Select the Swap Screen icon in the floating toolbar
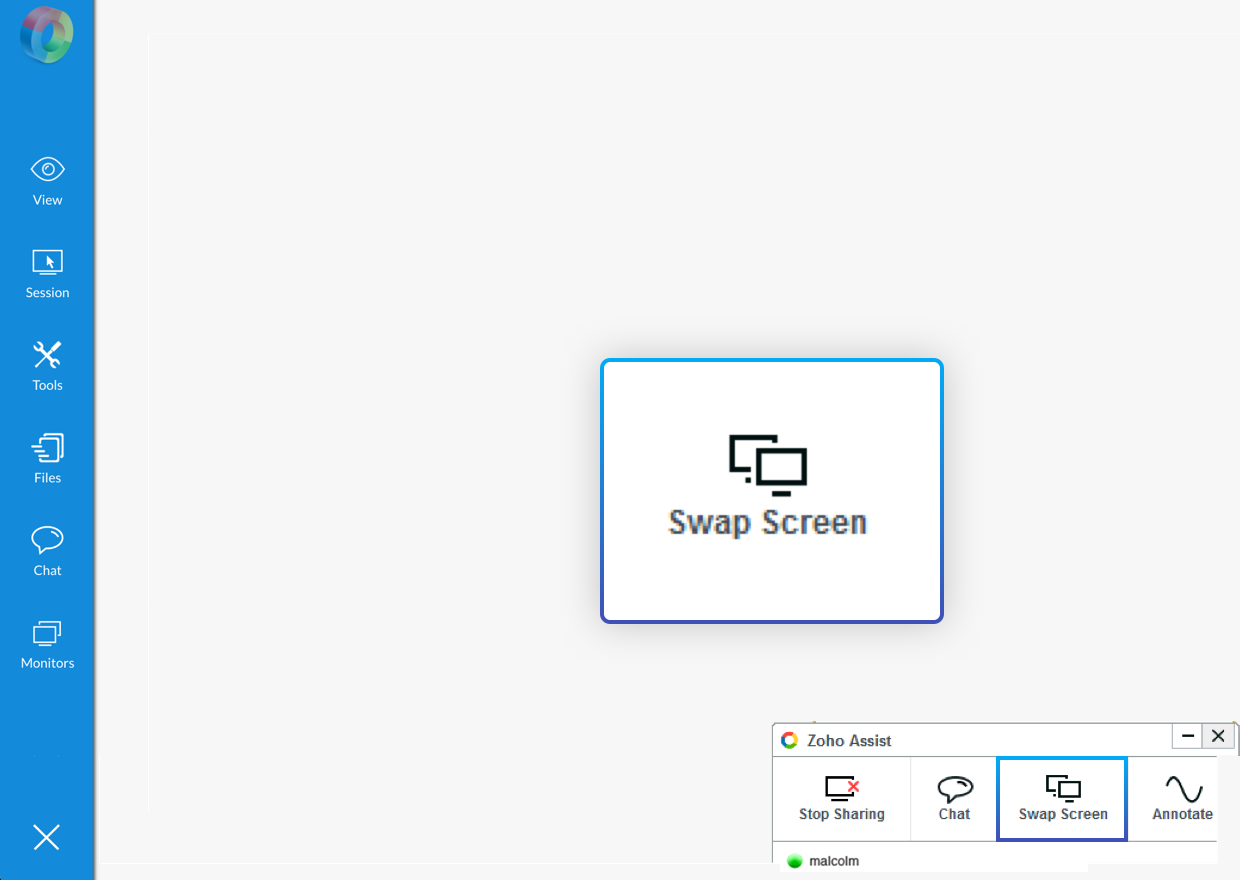The width and height of the screenshot is (1240, 880). [x=1062, y=797]
